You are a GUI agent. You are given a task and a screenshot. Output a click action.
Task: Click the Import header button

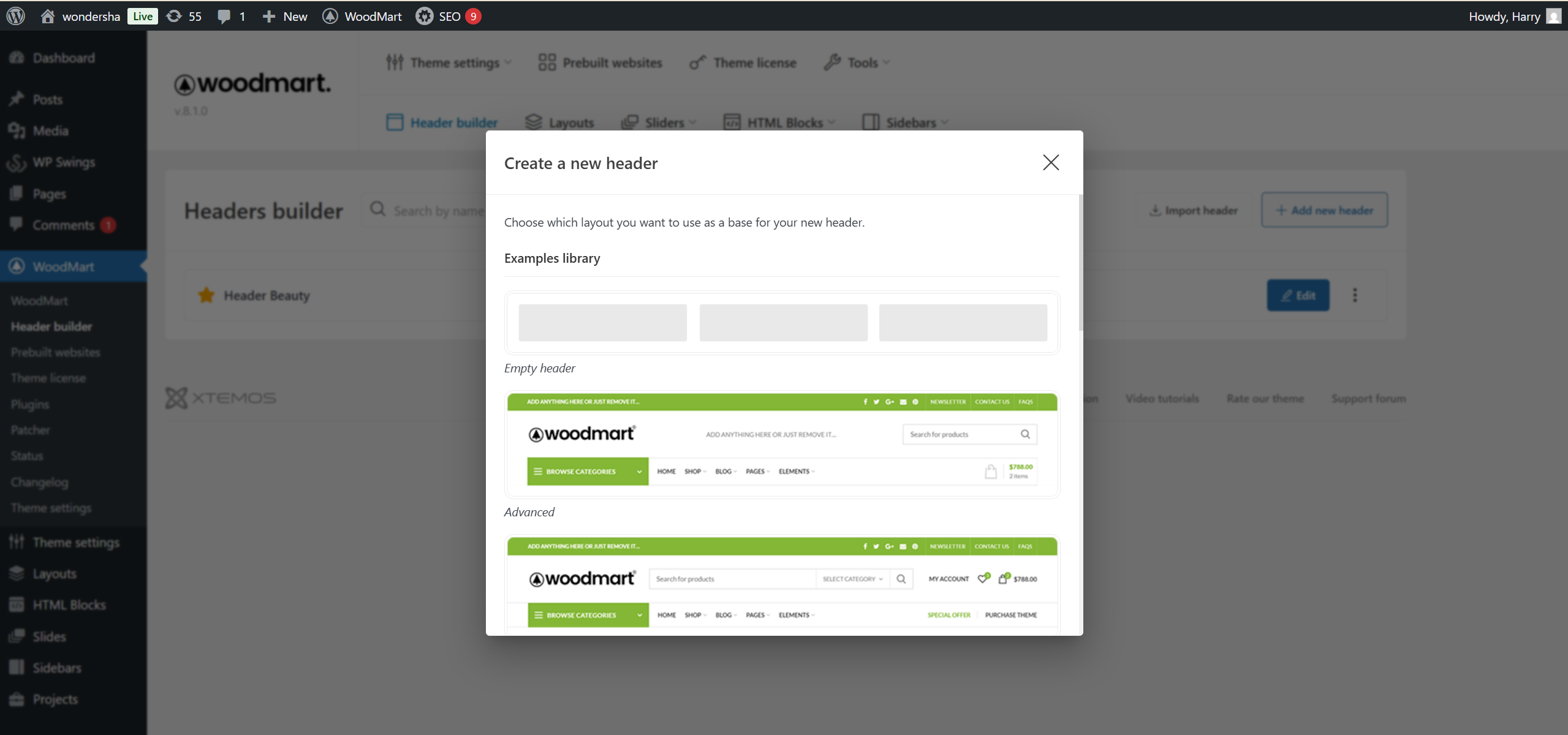1192,209
